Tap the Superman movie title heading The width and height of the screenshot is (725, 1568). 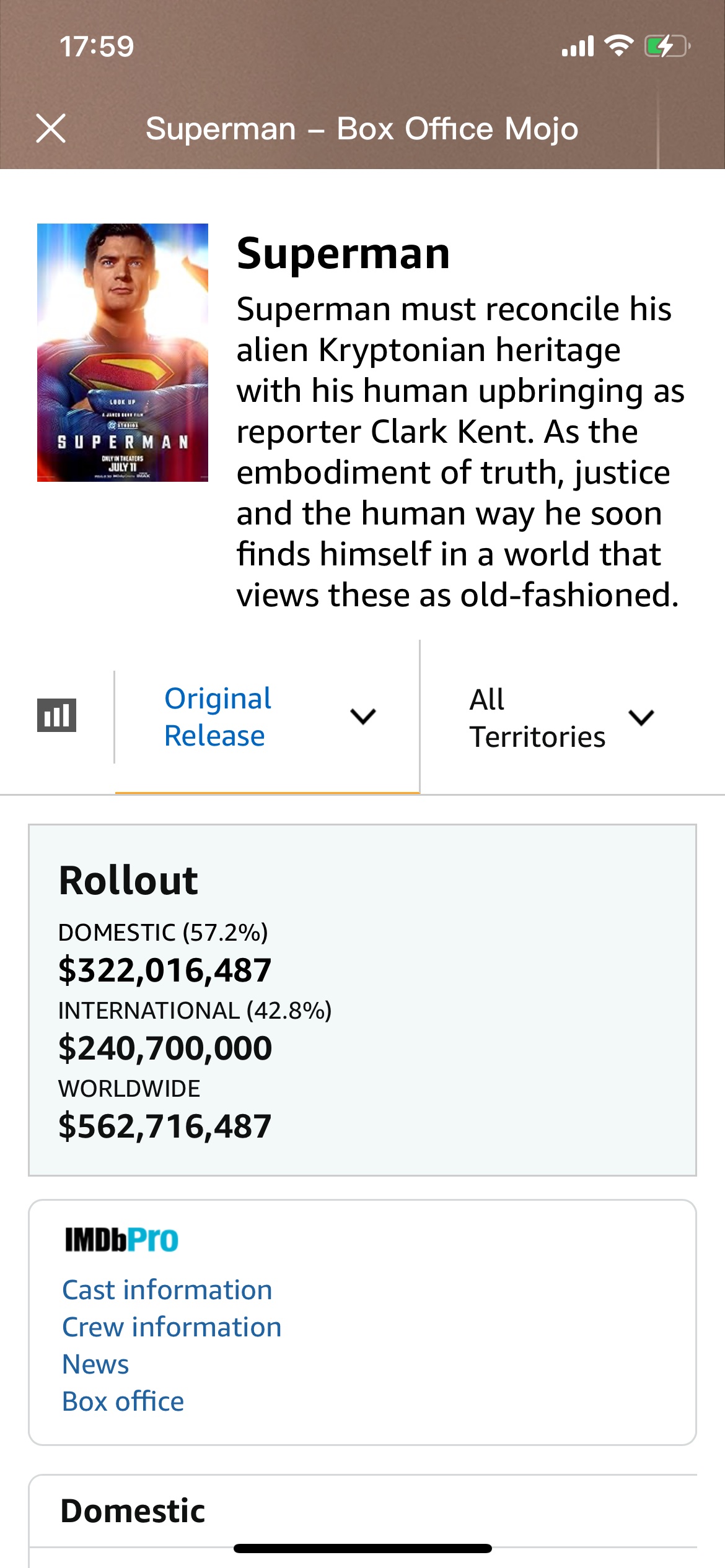pos(343,254)
